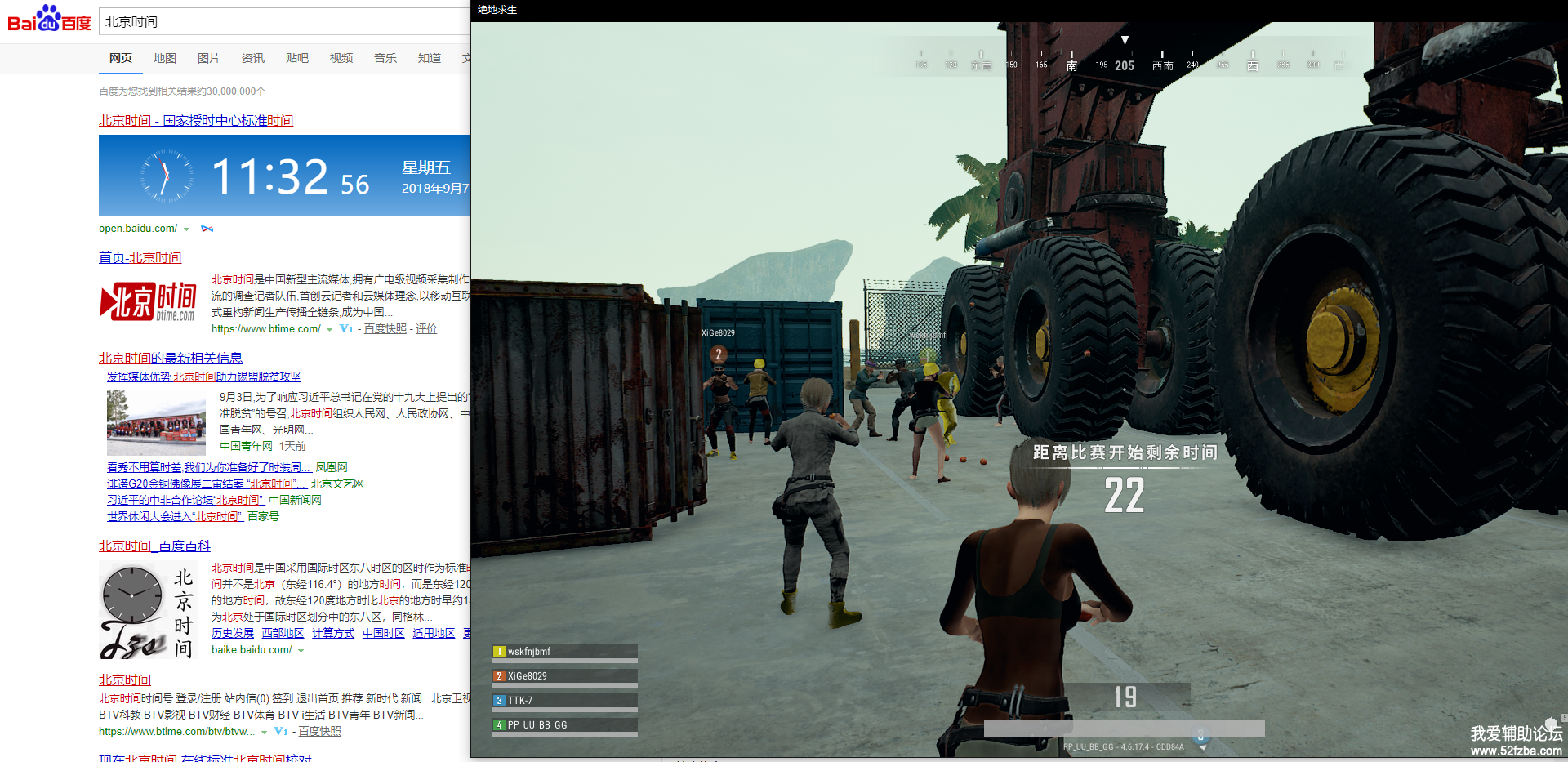Viewport: 1568px width, 762px height.
Task: Expand the dropdown arrow beside open.baidu.com/
Action: point(187,229)
